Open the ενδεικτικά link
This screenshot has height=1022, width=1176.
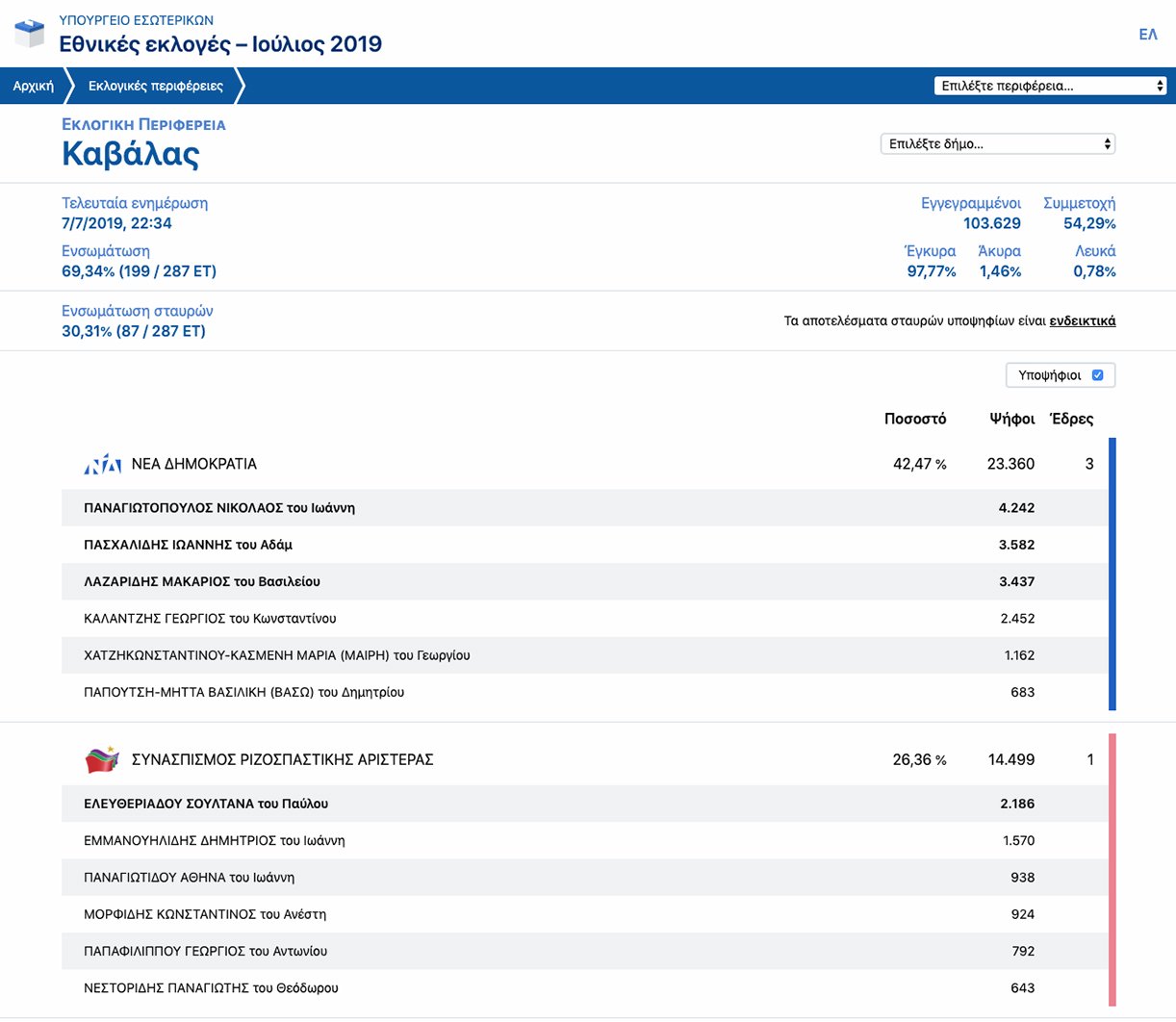pyautogui.click(x=1083, y=321)
